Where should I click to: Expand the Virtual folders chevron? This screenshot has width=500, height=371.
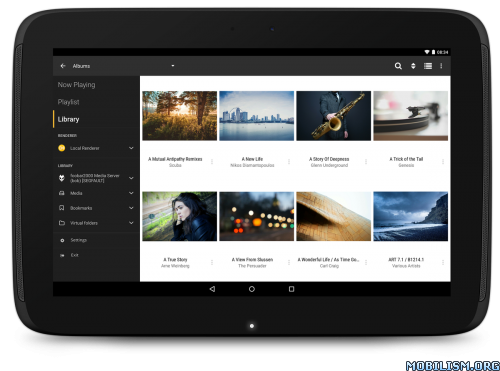(x=131, y=223)
